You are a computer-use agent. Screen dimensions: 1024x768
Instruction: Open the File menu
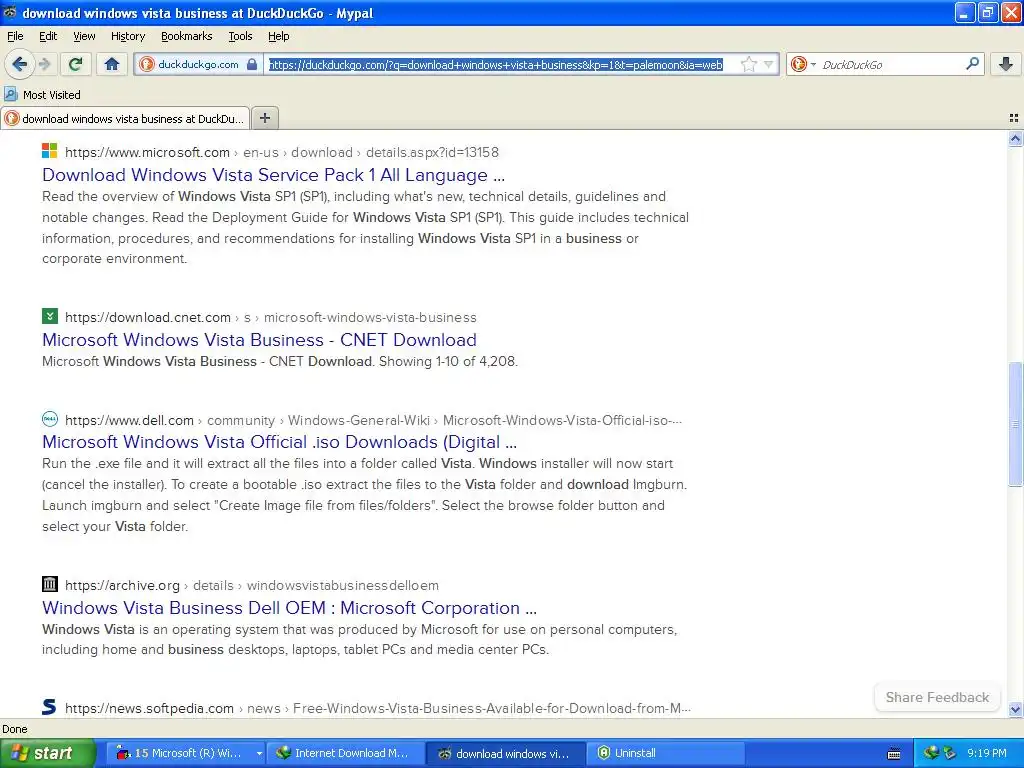click(15, 36)
